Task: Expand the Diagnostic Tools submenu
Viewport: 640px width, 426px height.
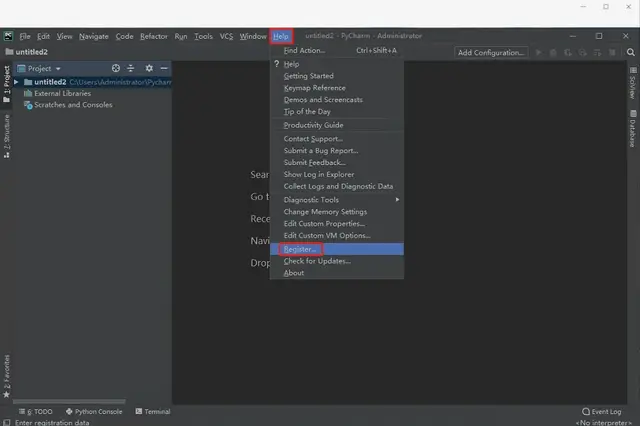Action: (x=340, y=200)
